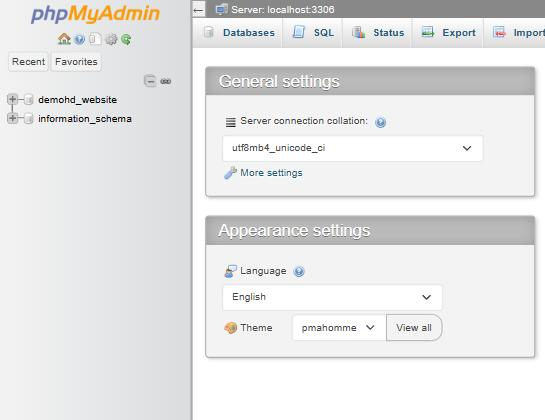Screen dimensions: 545x420
Task: Collapse all navigation tree items icon
Action: (x=150, y=81)
